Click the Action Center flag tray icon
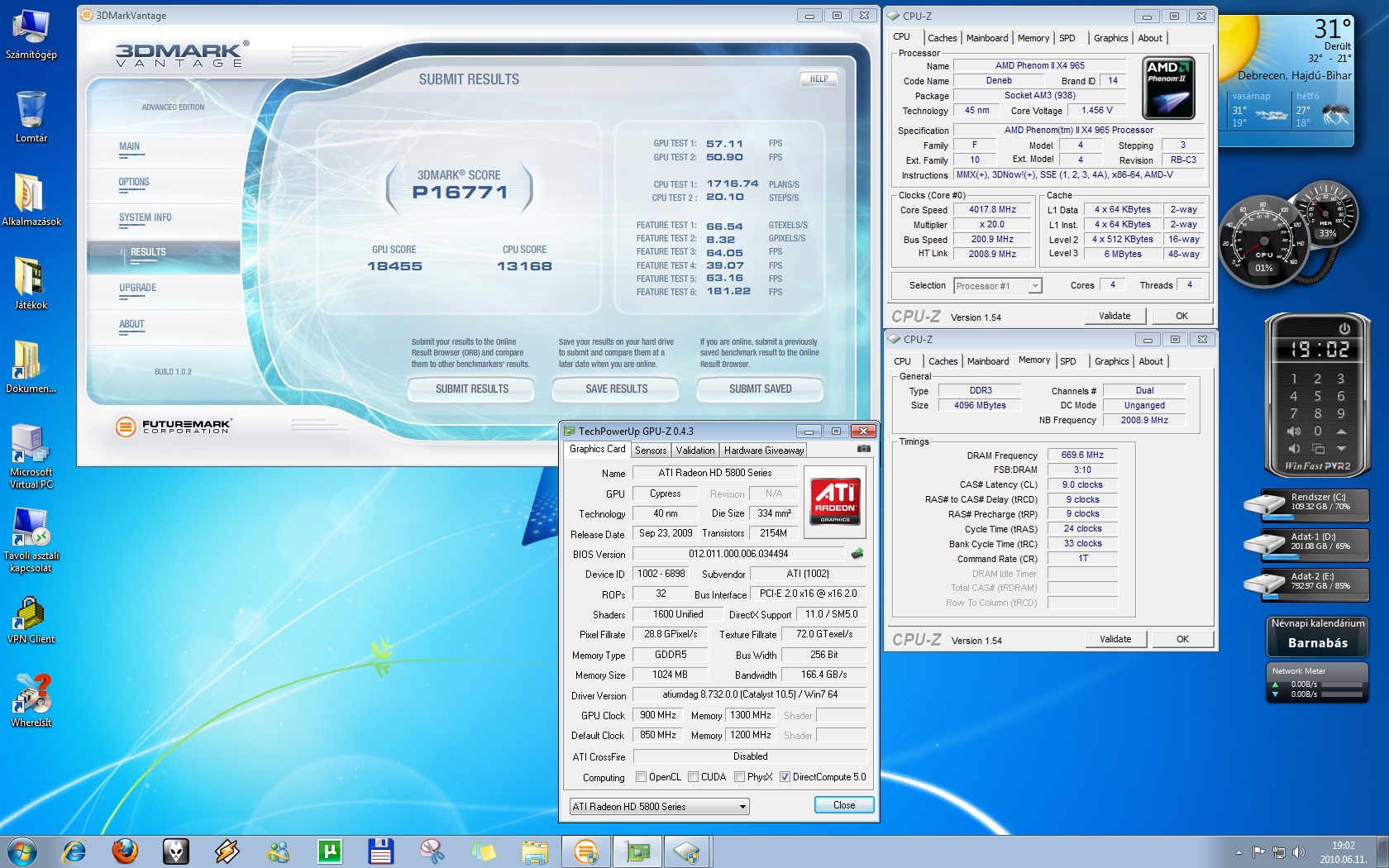The width and height of the screenshot is (1389, 868). coord(1258,851)
